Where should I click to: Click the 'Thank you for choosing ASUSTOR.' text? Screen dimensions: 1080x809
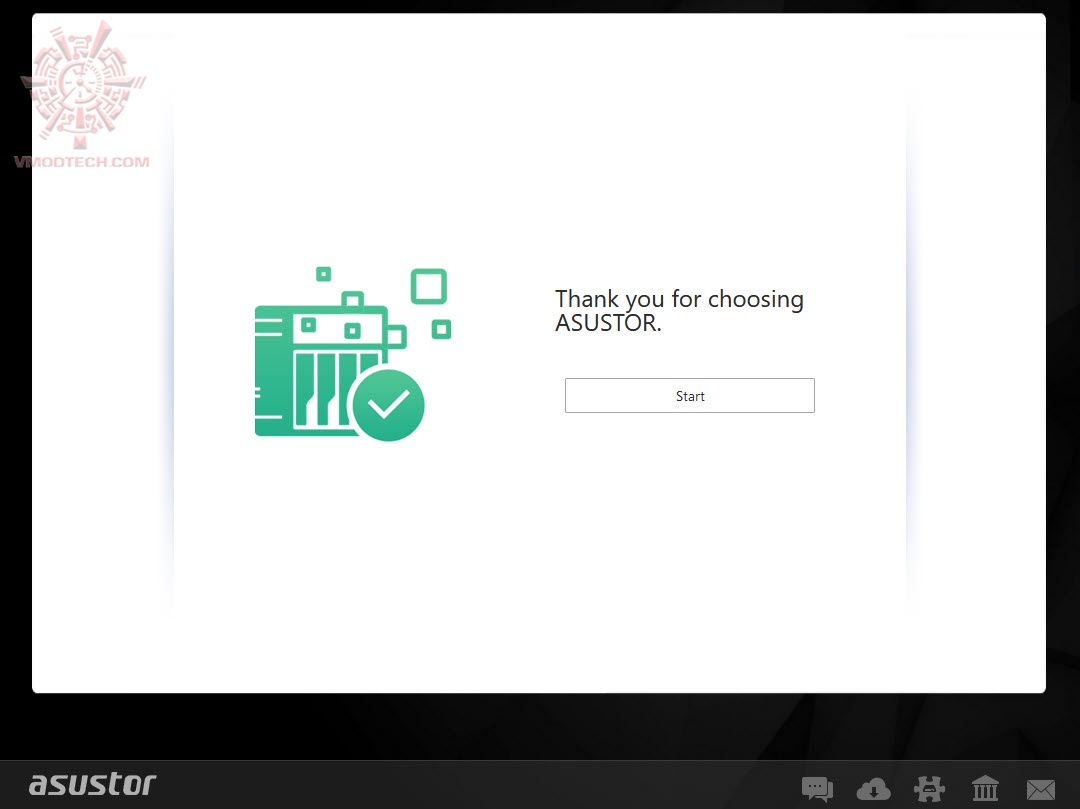tap(679, 311)
